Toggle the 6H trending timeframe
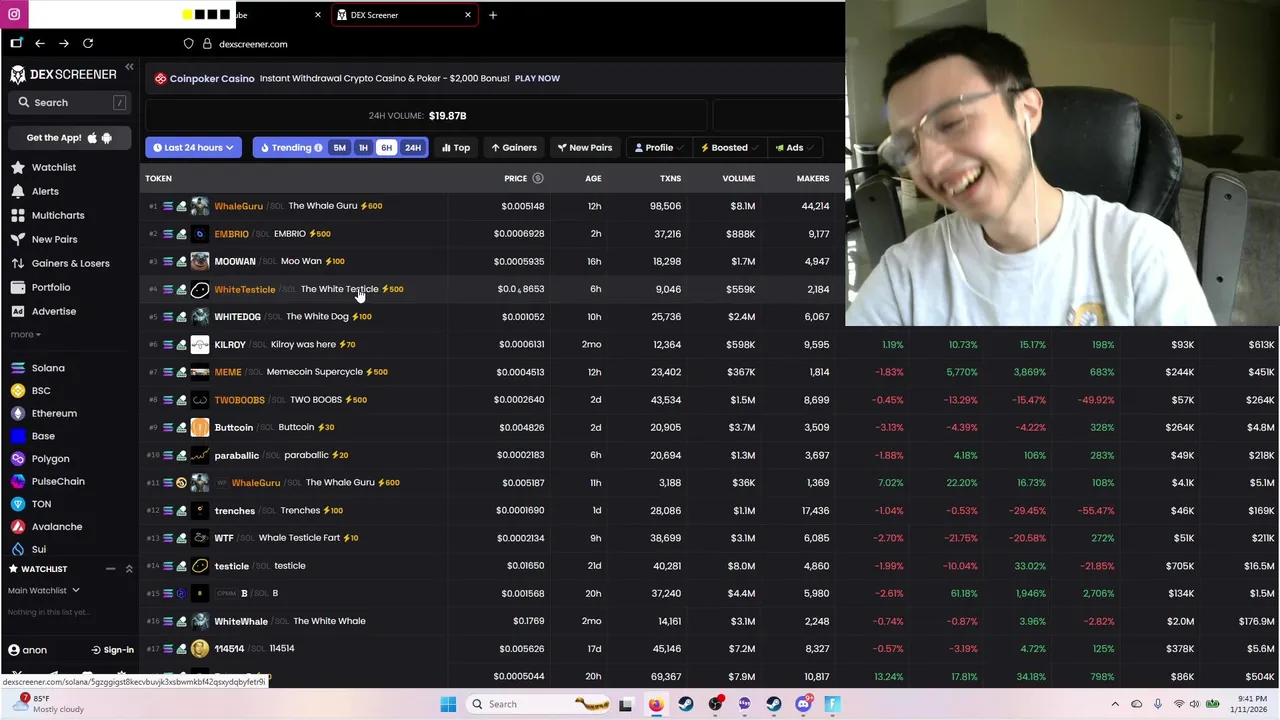Image resolution: width=1280 pixels, height=720 pixels. [386, 148]
